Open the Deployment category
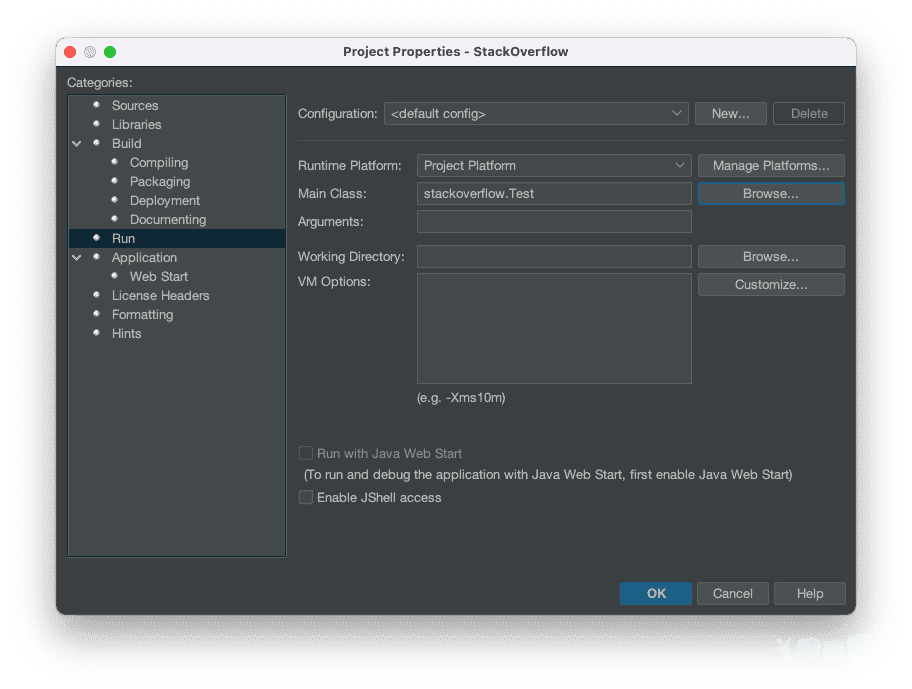 [x=165, y=201]
